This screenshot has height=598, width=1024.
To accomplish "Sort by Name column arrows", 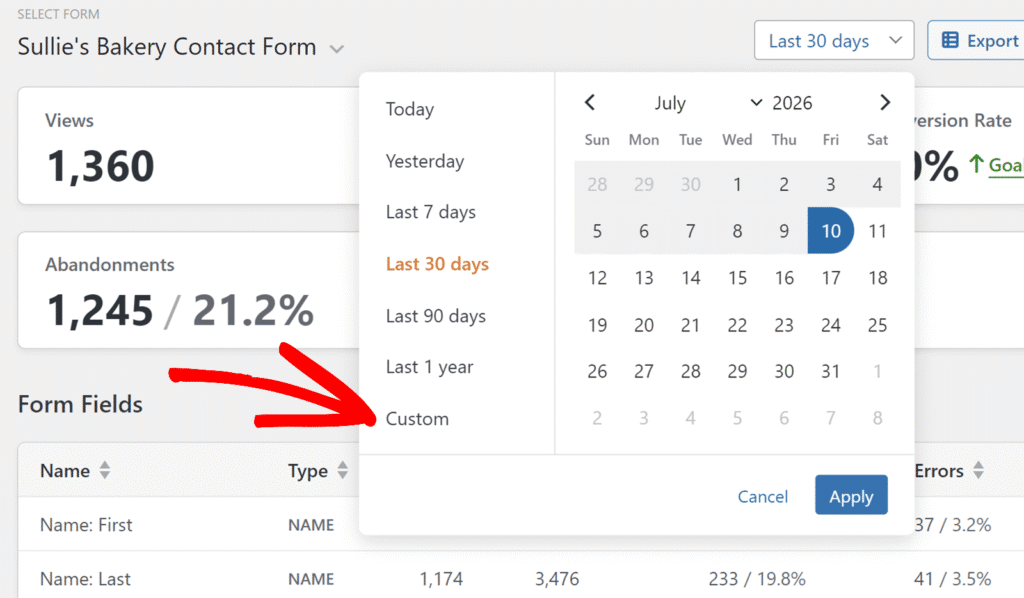I will (104, 470).
